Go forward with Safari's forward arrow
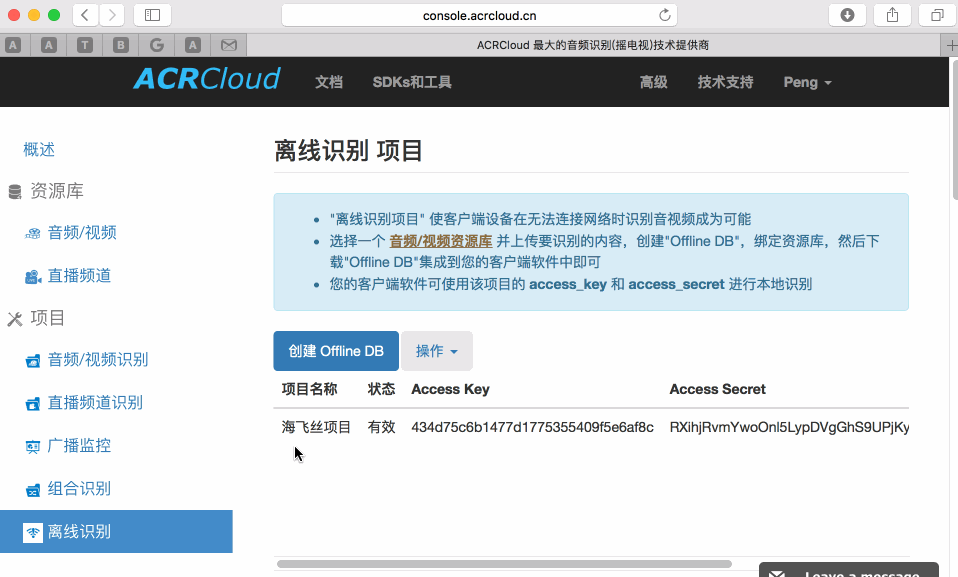The width and height of the screenshot is (958, 577). (x=112, y=15)
